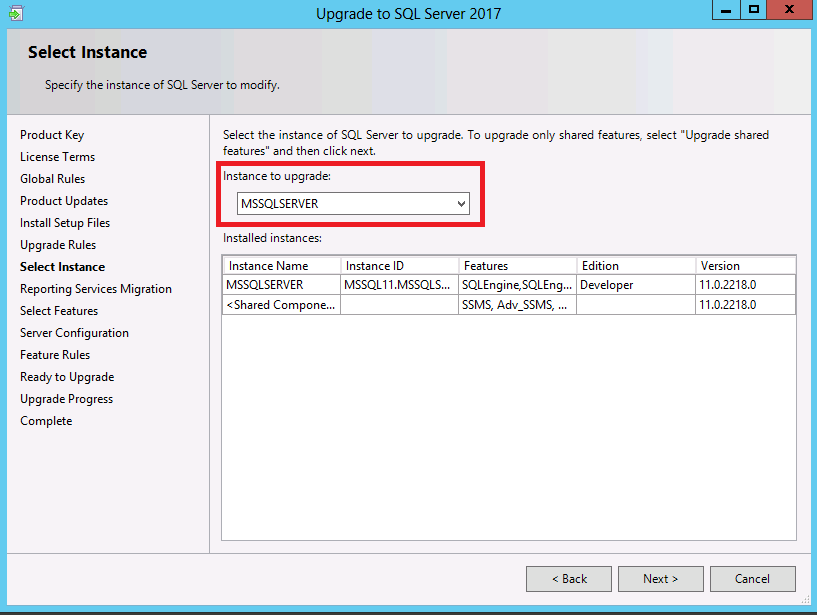Select the Feature Rules step
The height and width of the screenshot is (615, 817).
55,354
